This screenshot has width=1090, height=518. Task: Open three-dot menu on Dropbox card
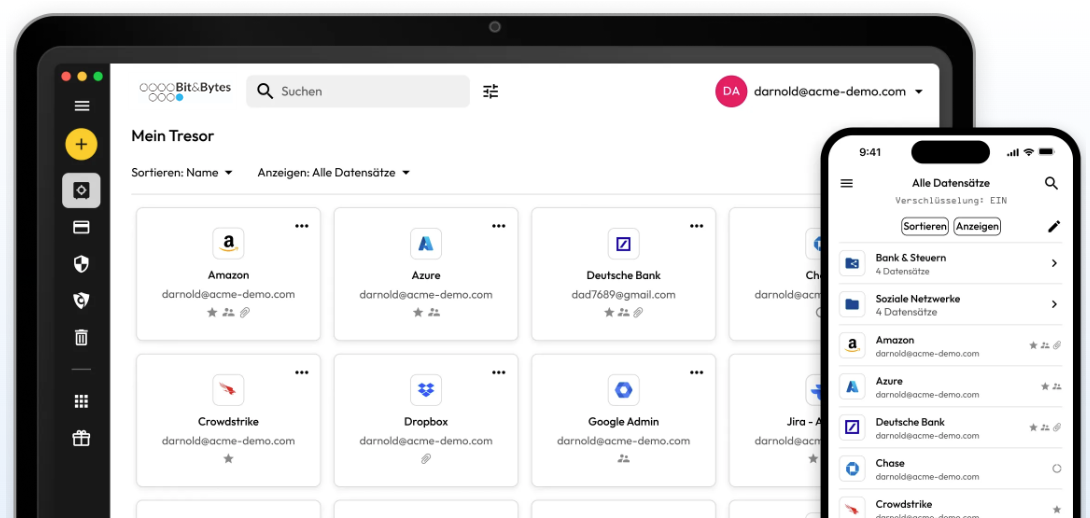click(498, 373)
